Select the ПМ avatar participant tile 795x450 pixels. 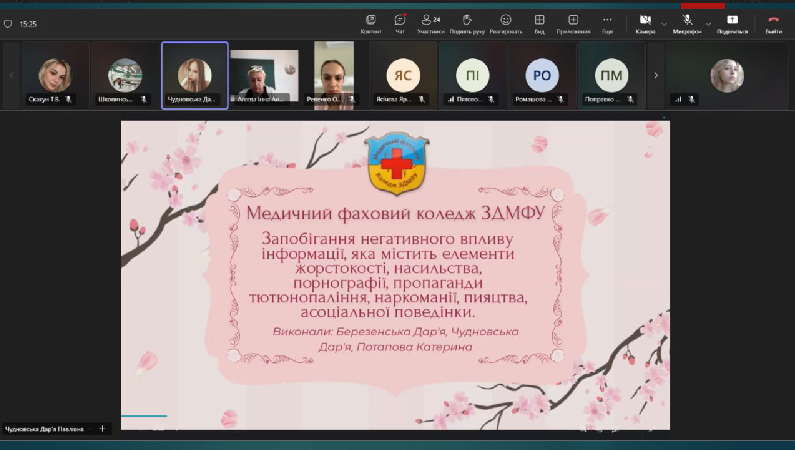coord(611,76)
